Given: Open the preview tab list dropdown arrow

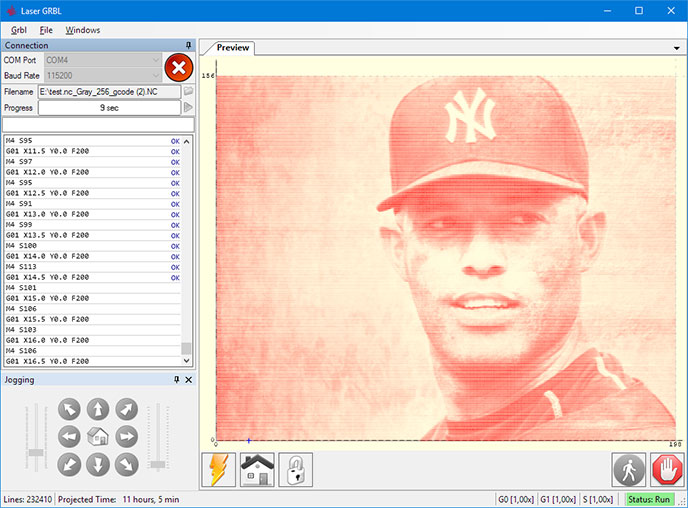Looking at the screenshot, I should 678,48.
